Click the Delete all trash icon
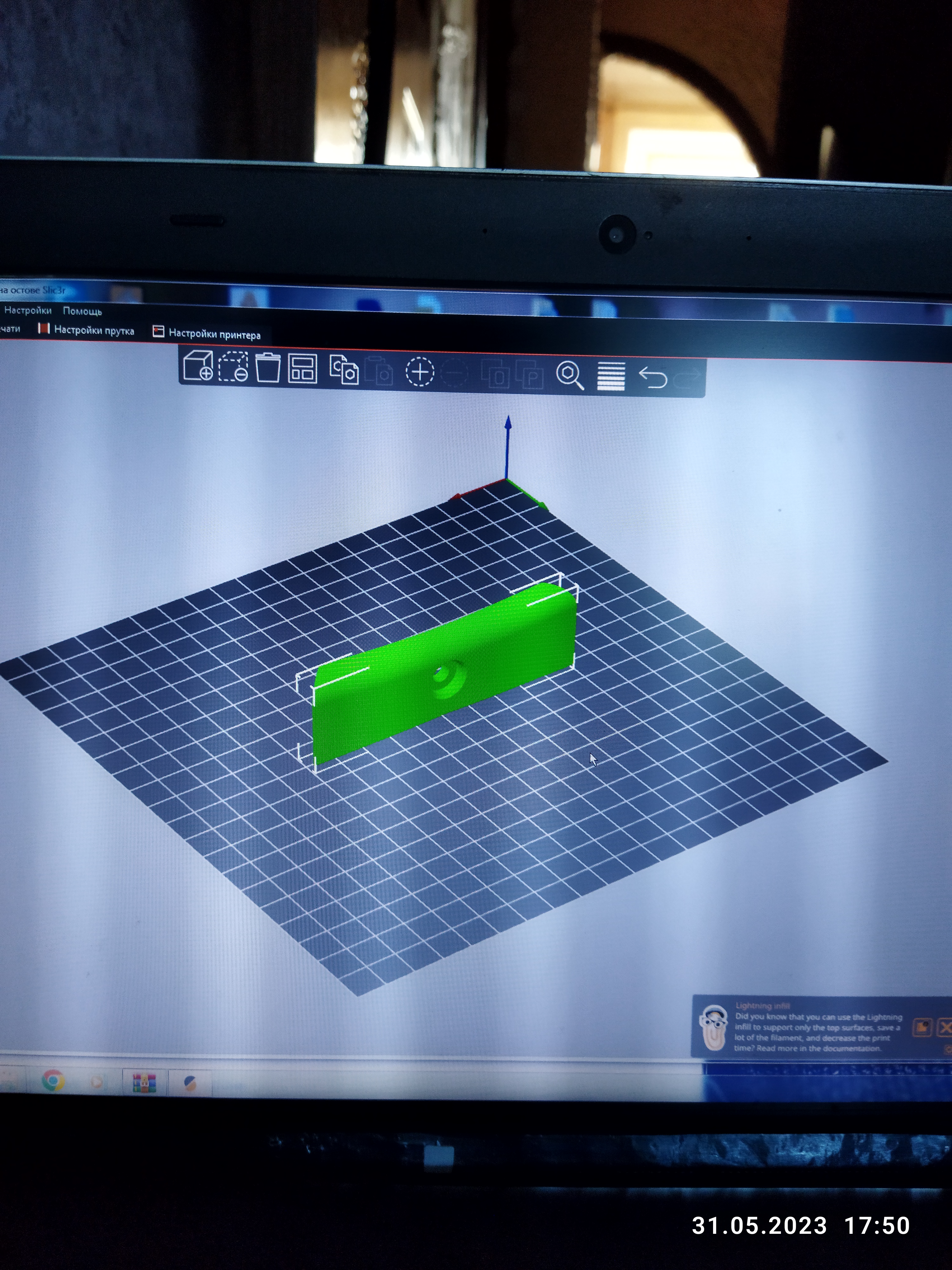 [268, 369]
